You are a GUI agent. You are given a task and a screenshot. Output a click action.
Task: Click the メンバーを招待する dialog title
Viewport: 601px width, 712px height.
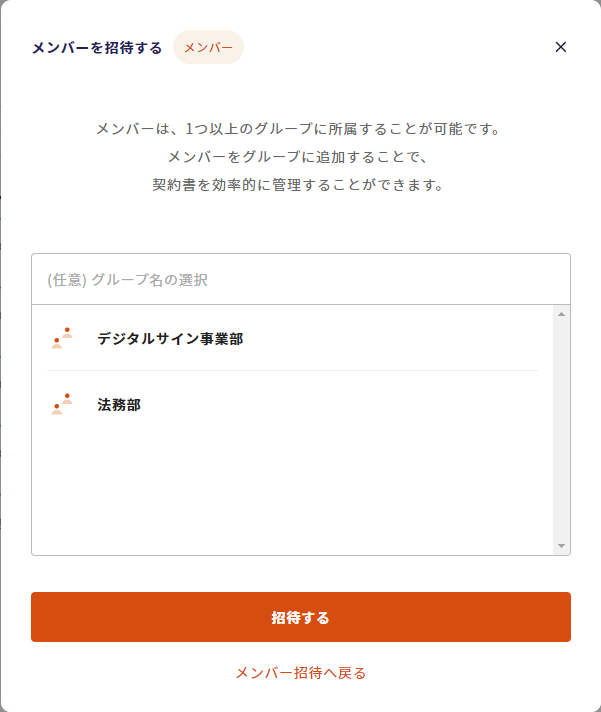coord(97,48)
